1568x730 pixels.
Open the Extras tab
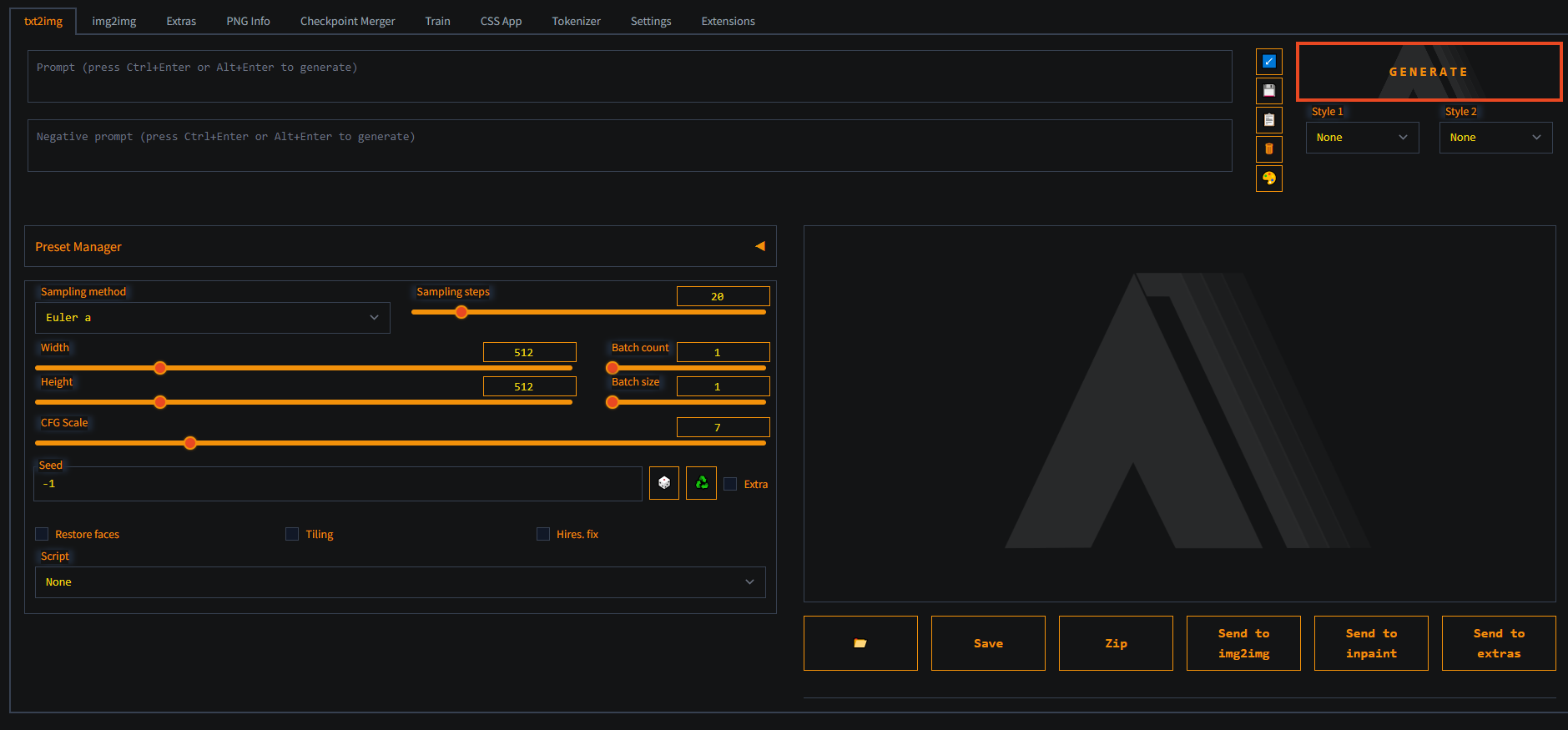(181, 21)
